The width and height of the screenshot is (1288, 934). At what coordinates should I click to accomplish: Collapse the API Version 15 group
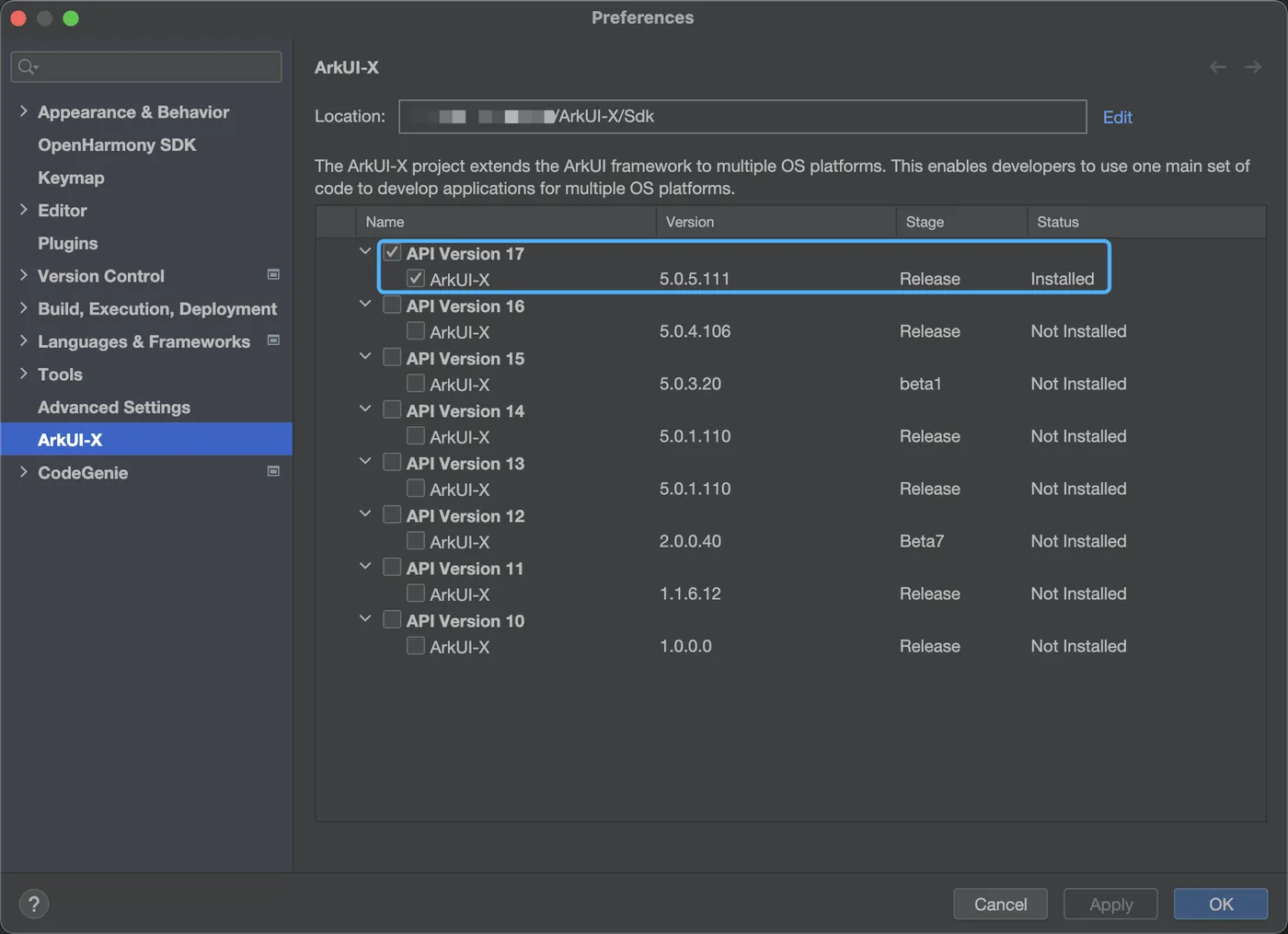tap(365, 356)
